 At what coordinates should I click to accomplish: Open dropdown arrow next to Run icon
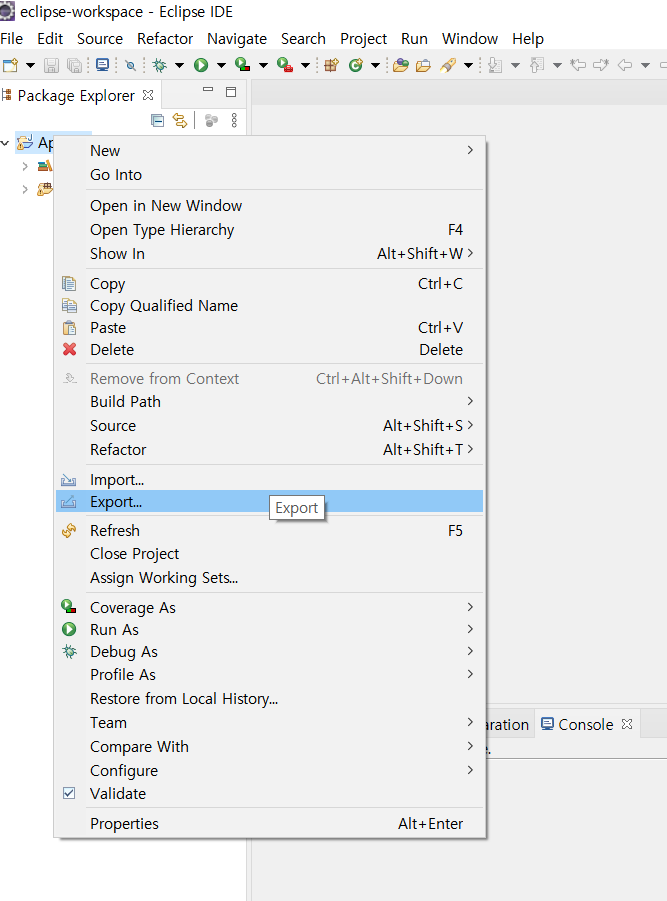pyautogui.click(x=221, y=65)
